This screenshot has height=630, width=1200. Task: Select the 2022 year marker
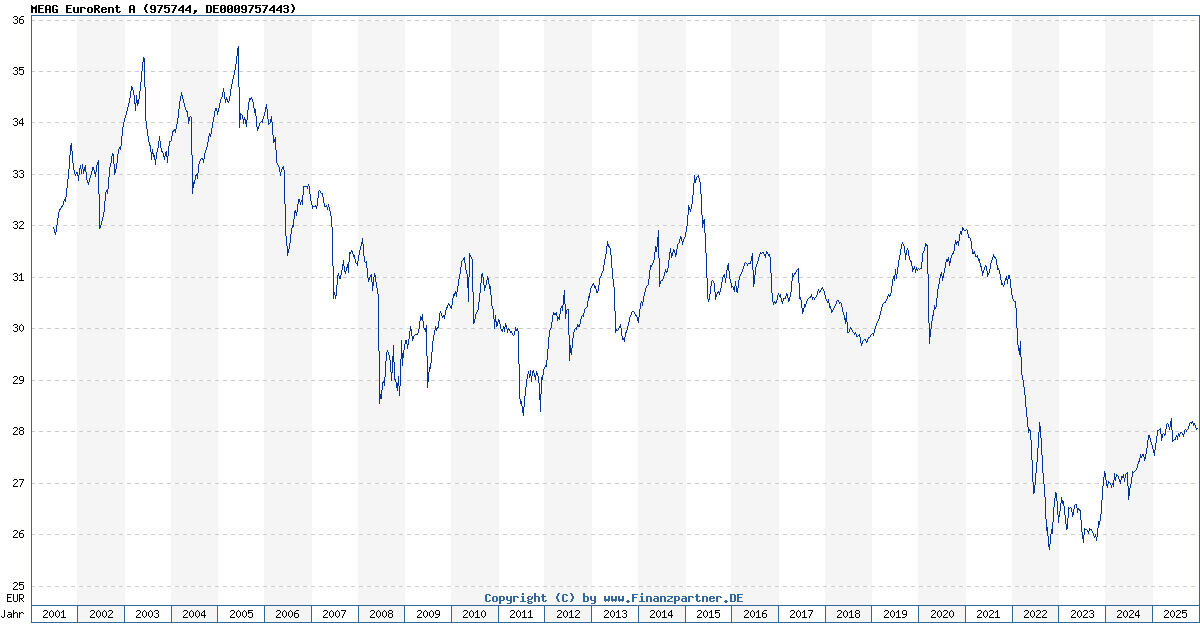pyautogui.click(x=1035, y=614)
